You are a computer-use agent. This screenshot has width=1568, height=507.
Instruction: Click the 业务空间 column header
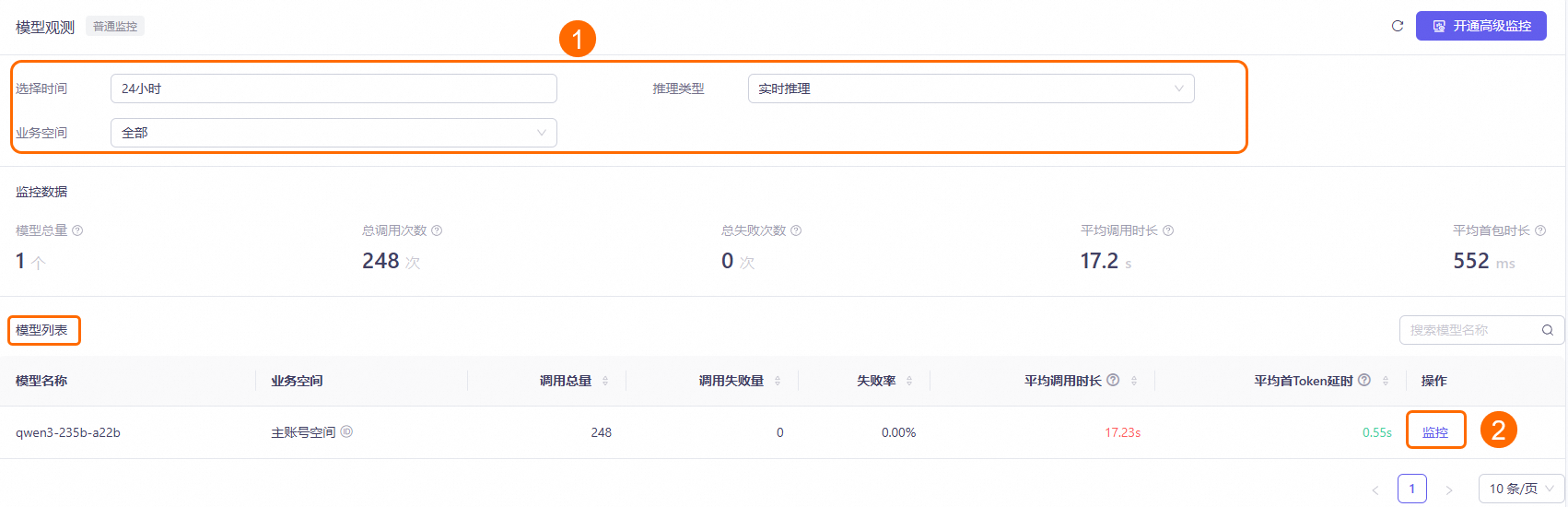point(297,381)
